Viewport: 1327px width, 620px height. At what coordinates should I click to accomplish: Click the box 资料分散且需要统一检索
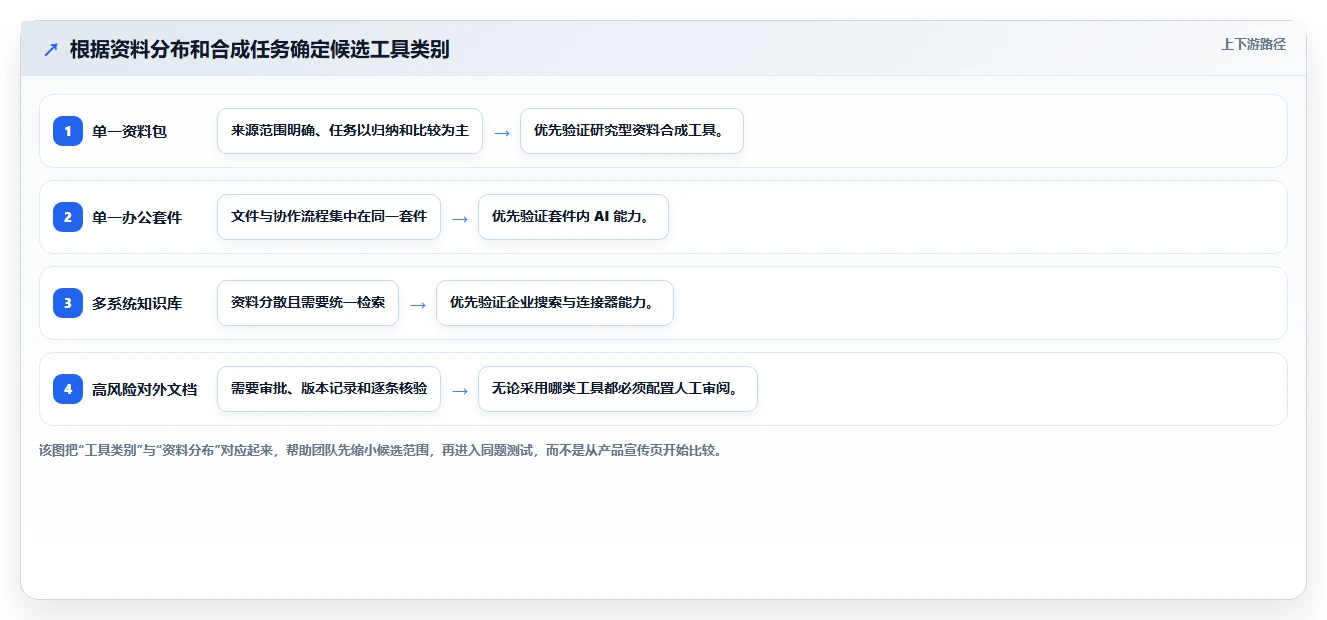[x=308, y=303]
